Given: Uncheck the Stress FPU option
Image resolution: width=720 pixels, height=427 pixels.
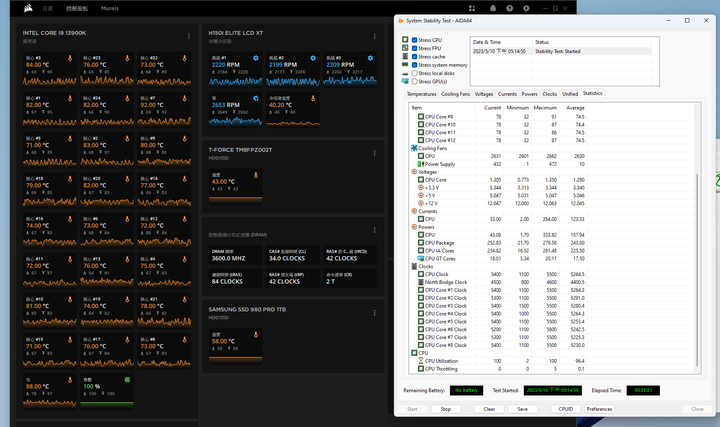Looking at the screenshot, I should coord(415,48).
